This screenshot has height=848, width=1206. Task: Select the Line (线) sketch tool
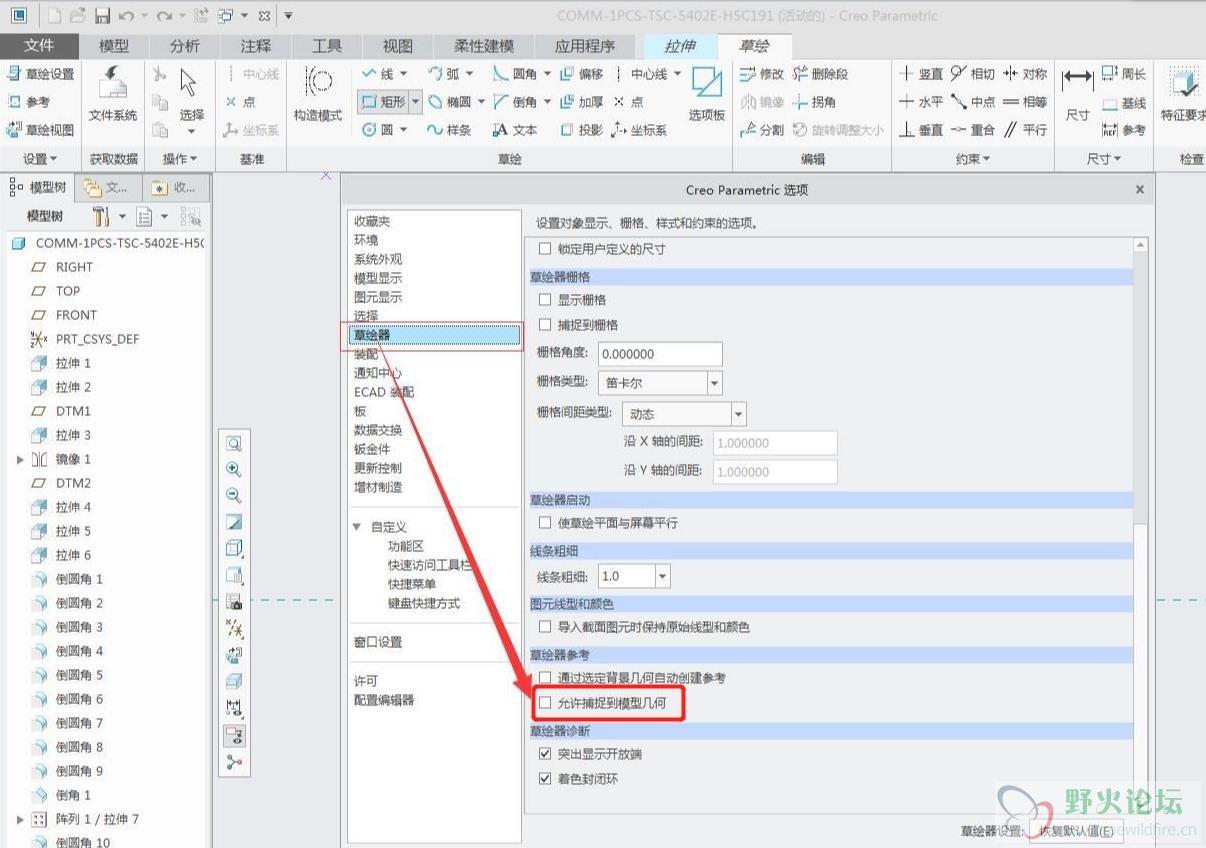click(378, 74)
